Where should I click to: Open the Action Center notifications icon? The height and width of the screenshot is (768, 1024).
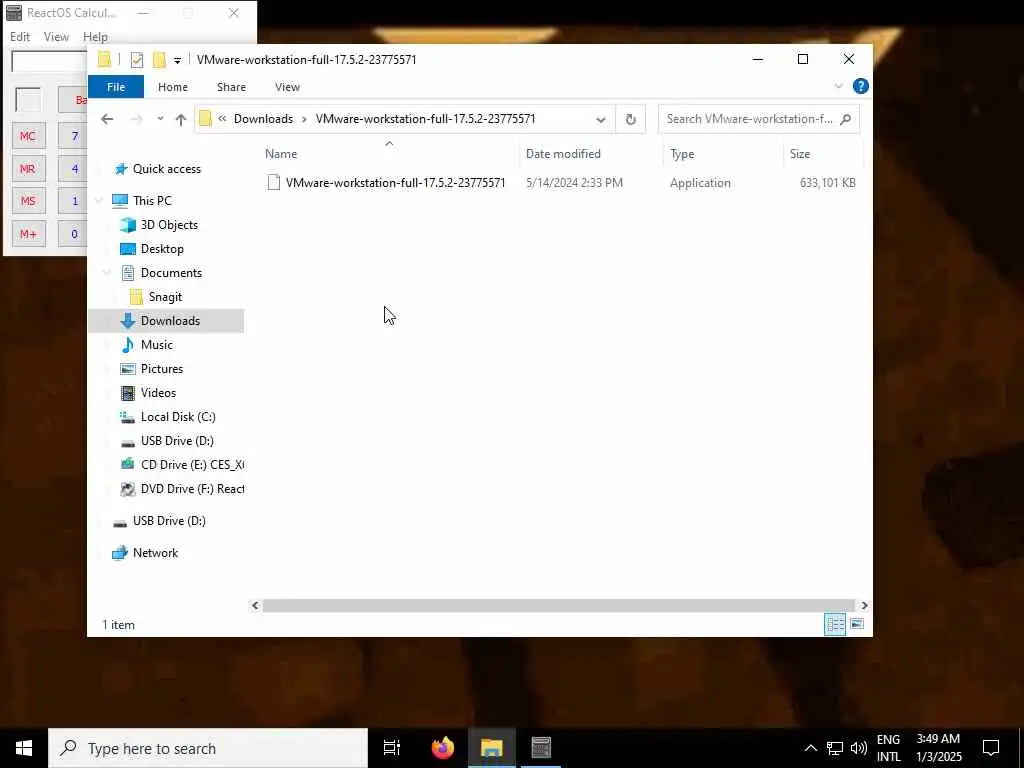pyautogui.click(x=991, y=748)
